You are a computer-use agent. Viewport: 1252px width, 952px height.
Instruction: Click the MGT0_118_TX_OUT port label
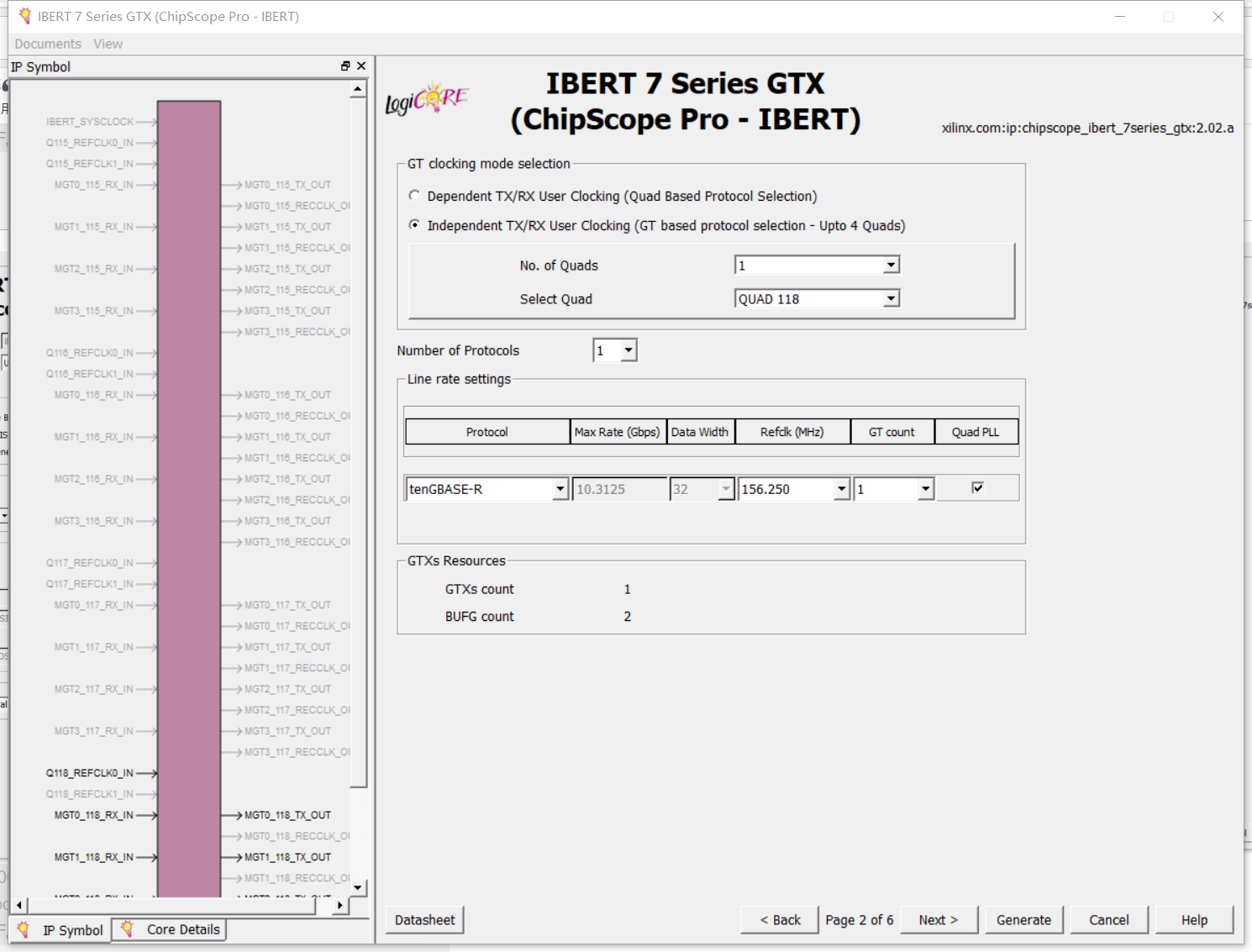click(x=288, y=815)
